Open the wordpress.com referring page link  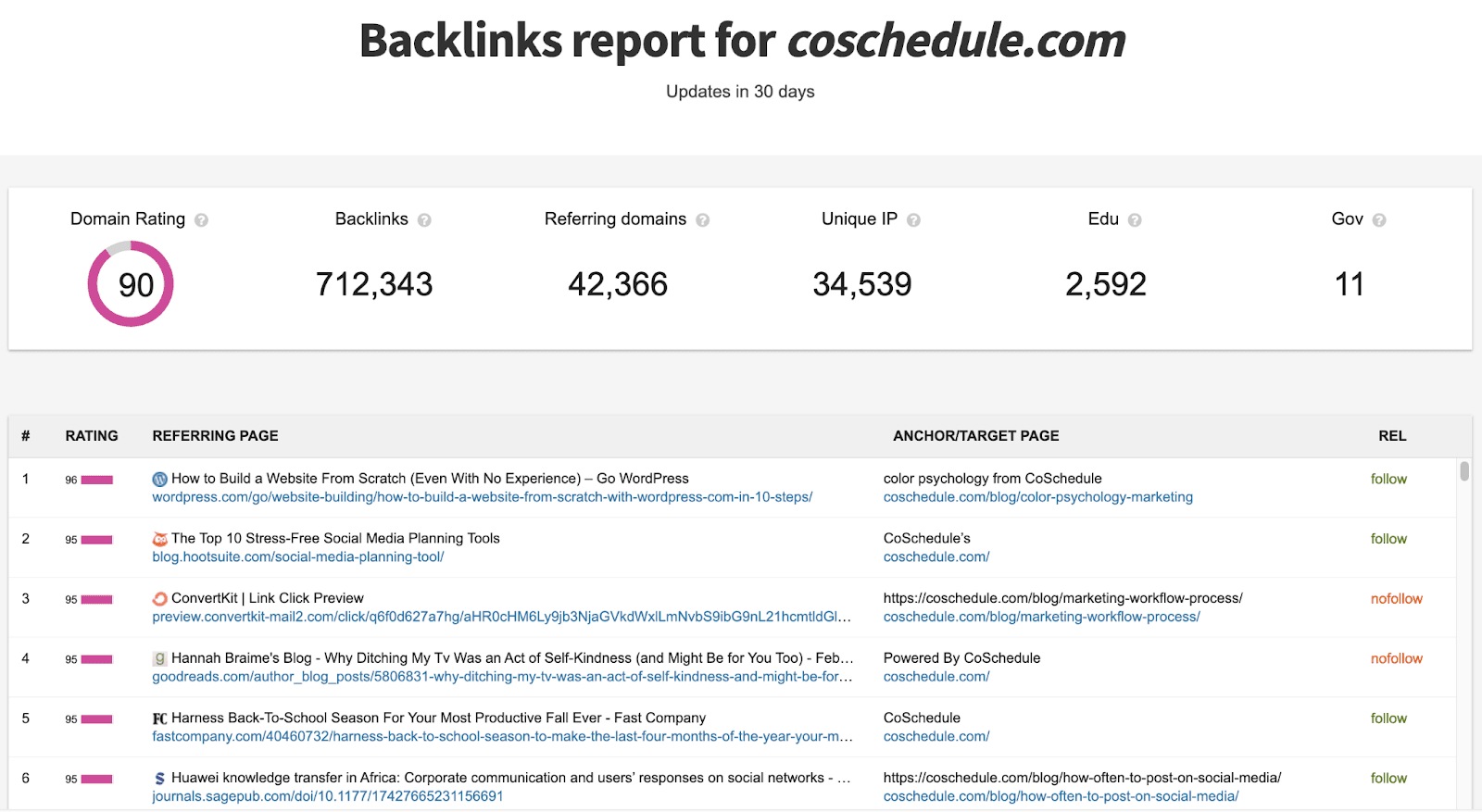pyautogui.click(x=482, y=497)
